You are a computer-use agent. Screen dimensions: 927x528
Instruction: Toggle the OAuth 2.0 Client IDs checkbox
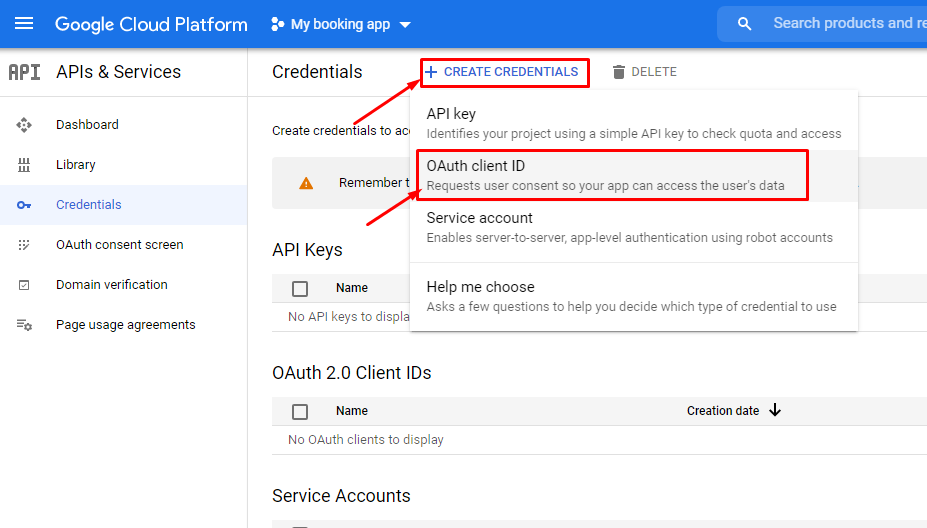click(300, 411)
